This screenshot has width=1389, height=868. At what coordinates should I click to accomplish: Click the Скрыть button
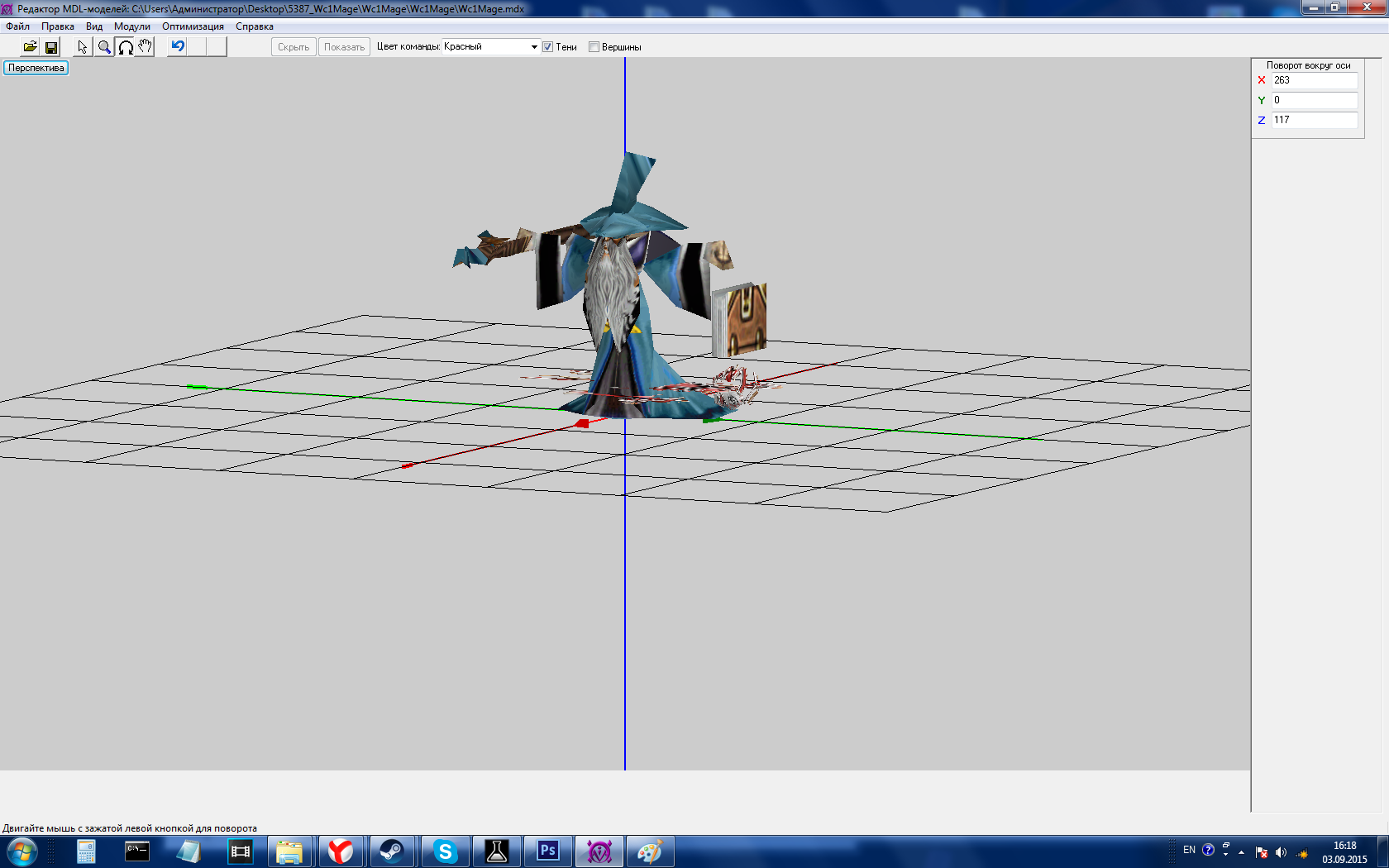pyautogui.click(x=294, y=47)
